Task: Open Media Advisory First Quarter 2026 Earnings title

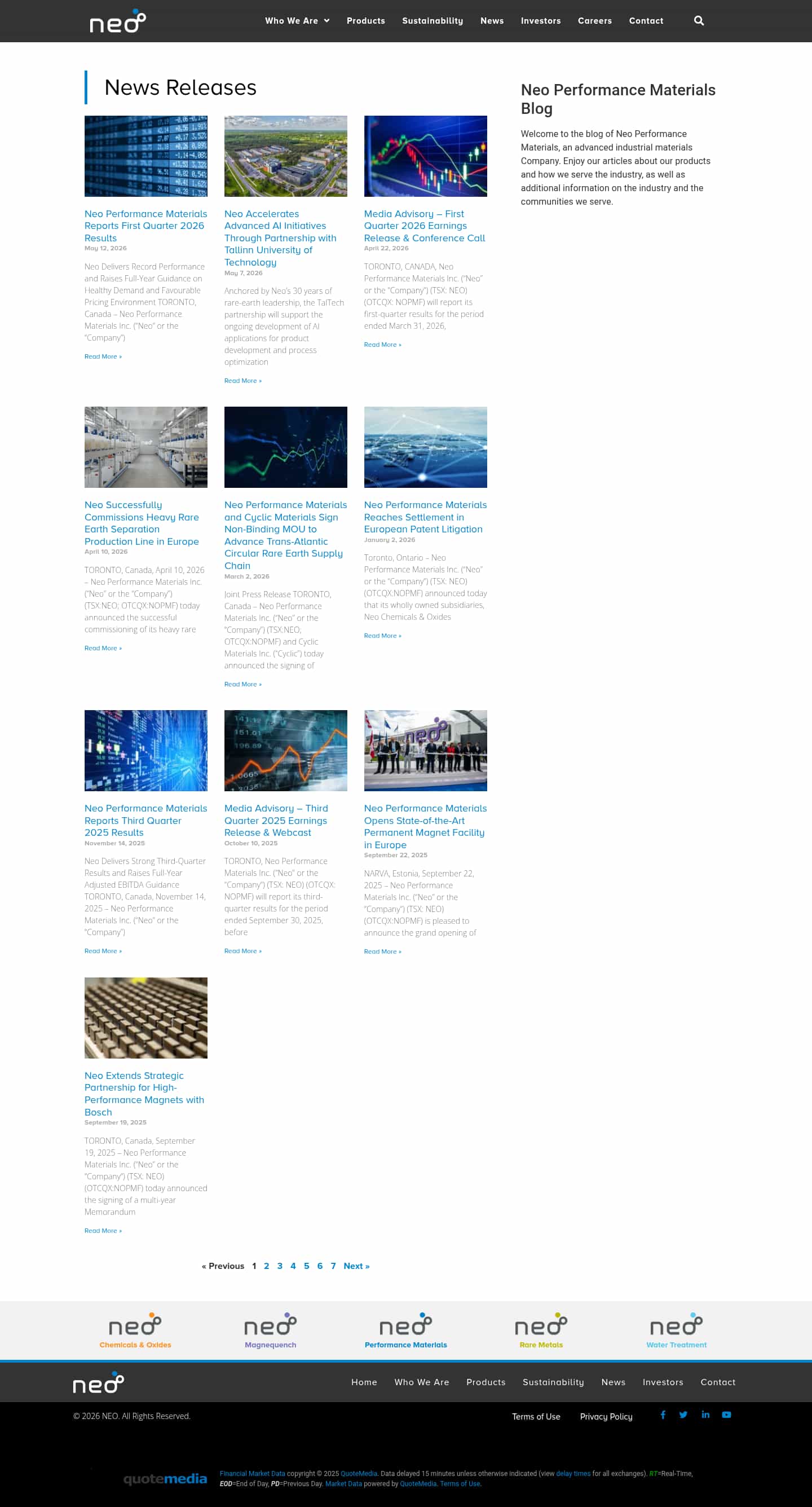Action: 425,226
